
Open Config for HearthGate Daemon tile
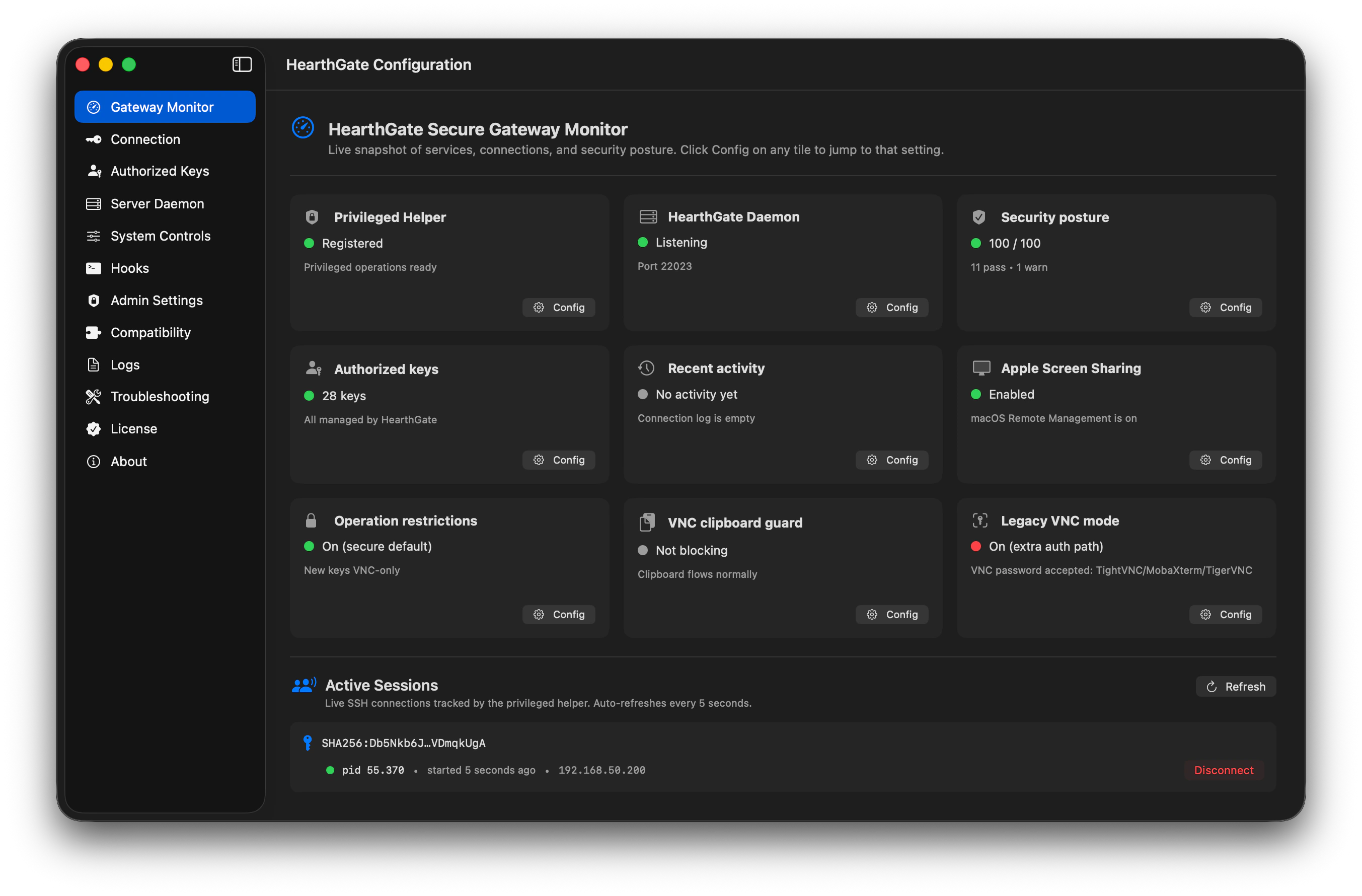tap(891, 307)
